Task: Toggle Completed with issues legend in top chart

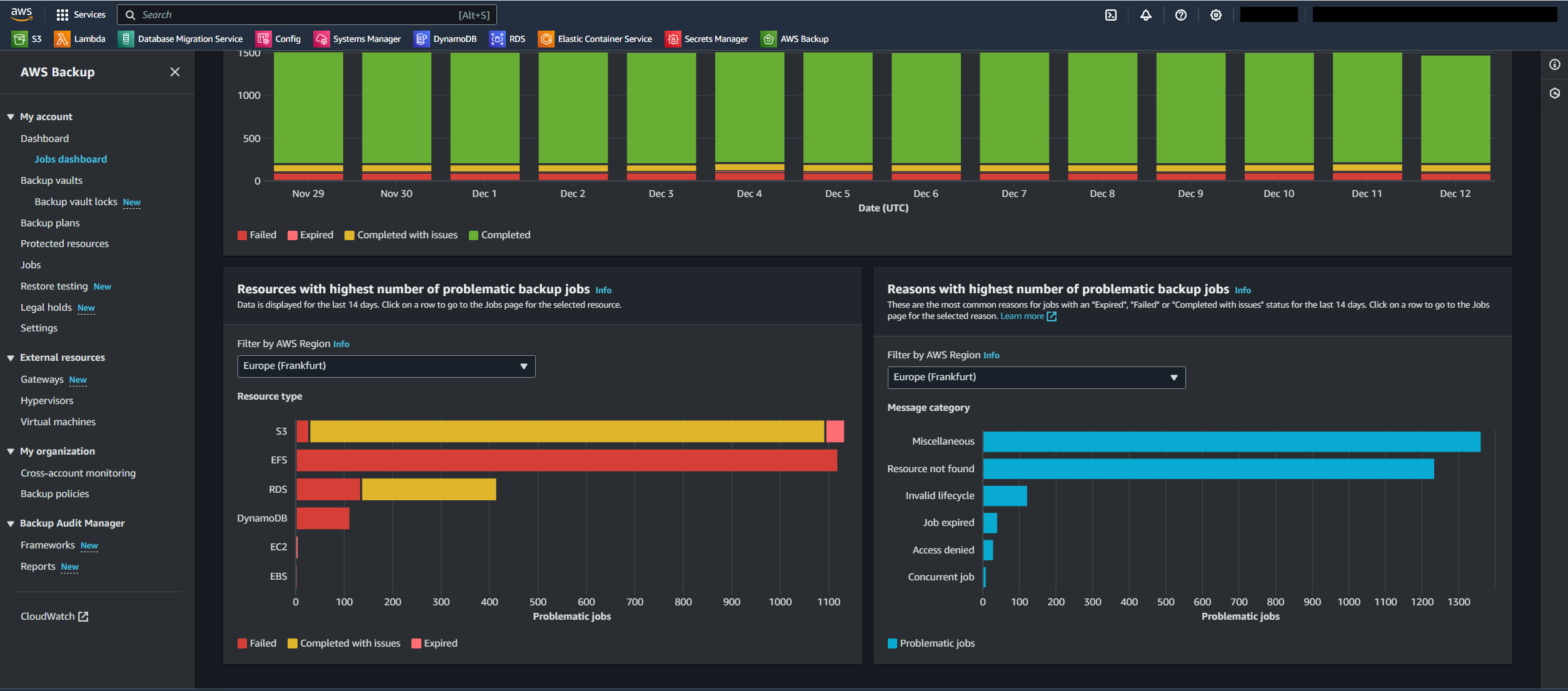Action: [401, 235]
